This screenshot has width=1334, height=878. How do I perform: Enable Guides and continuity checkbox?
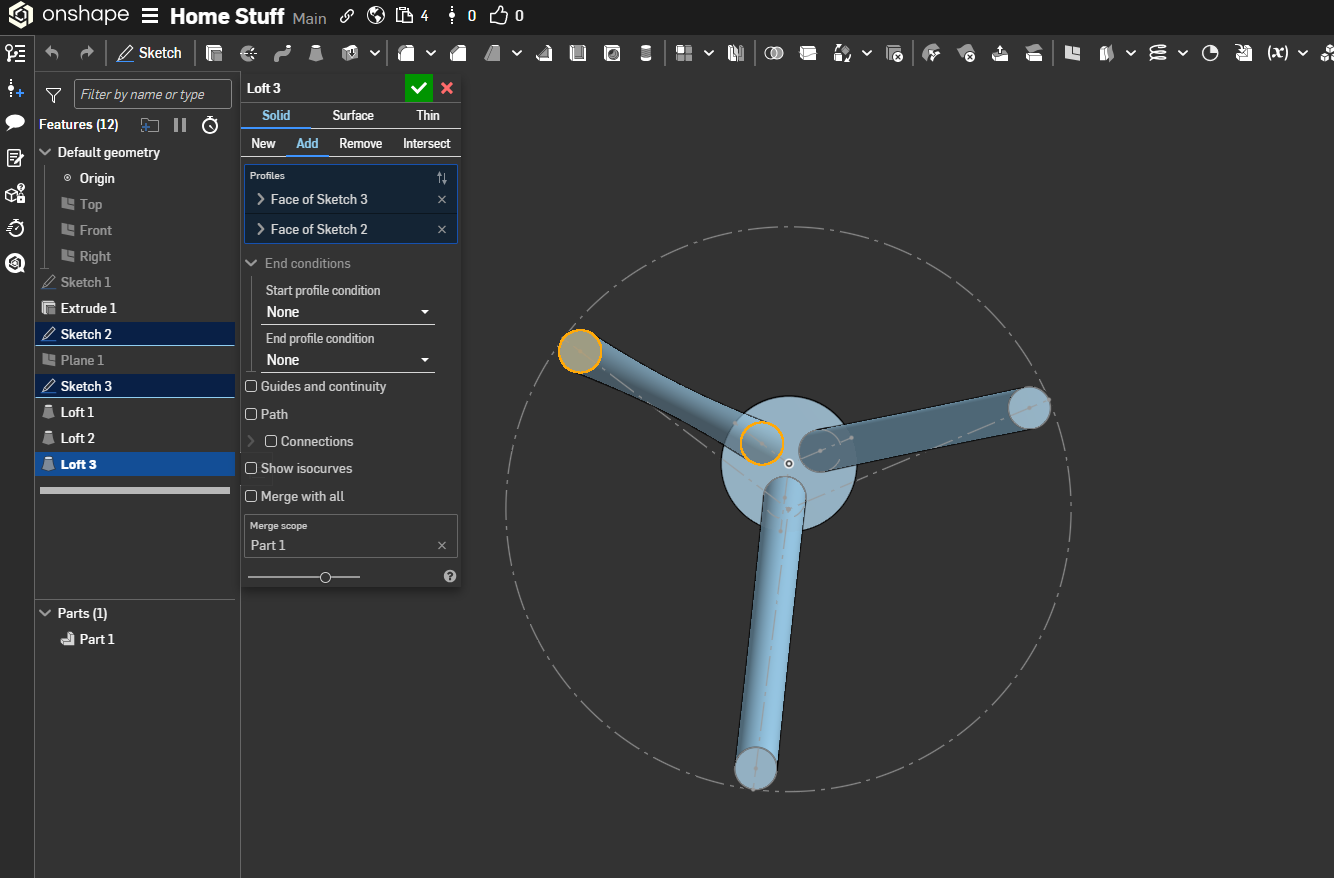(252, 386)
